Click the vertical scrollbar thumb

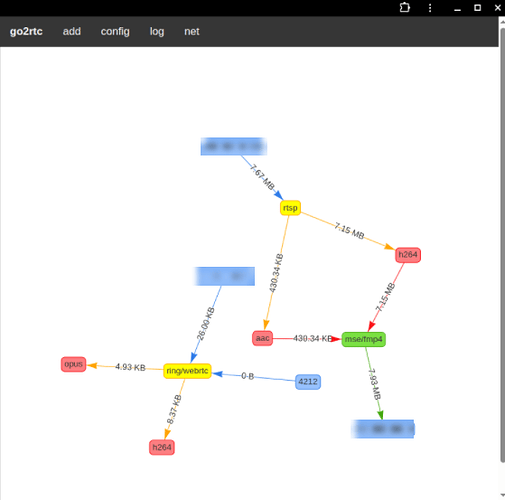pyautogui.click(x=502, y=245)
